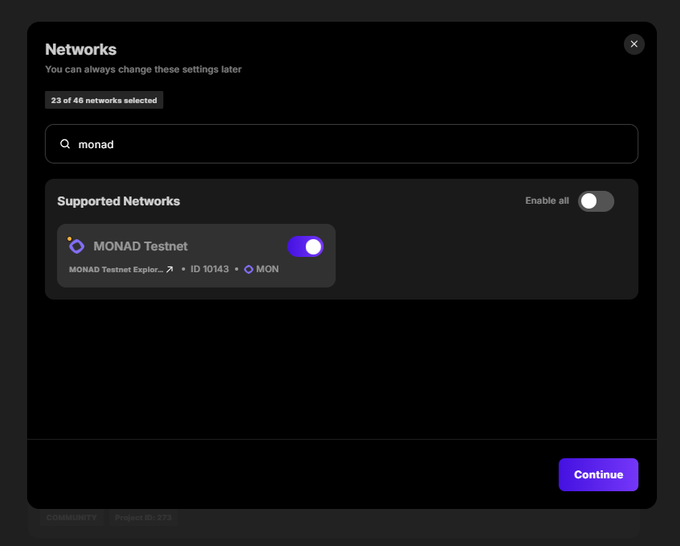Click the Continue button

pos(598,474)
